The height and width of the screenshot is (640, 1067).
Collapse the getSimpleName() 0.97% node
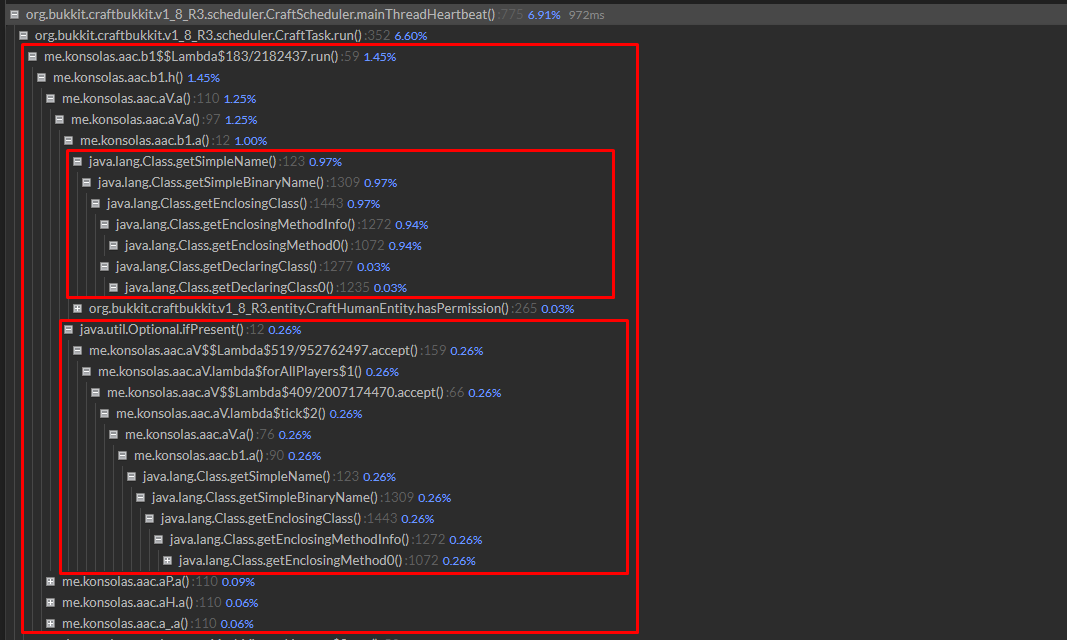coord(78,162)
